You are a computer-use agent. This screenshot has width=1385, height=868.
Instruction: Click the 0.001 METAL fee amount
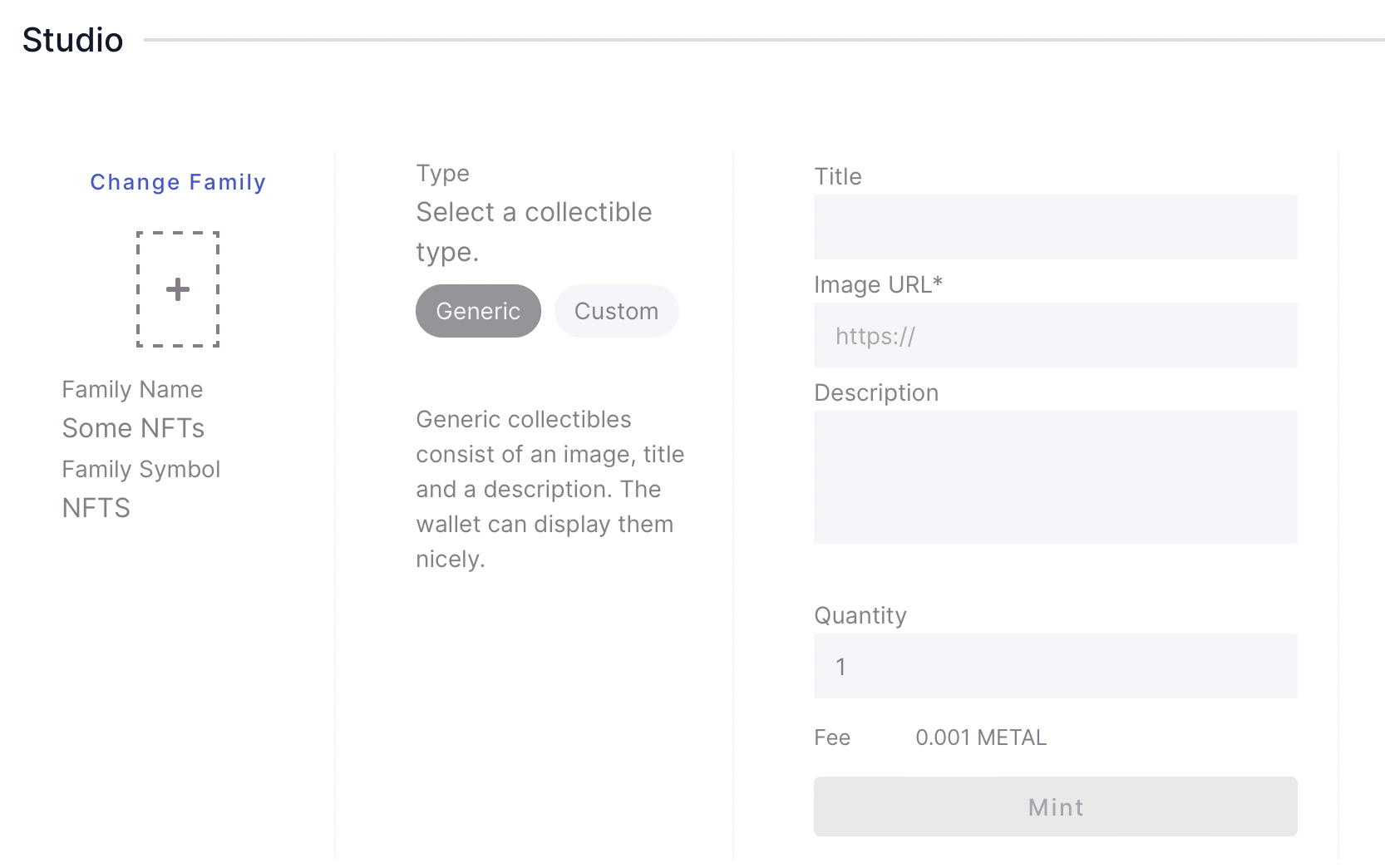point(981,737)
